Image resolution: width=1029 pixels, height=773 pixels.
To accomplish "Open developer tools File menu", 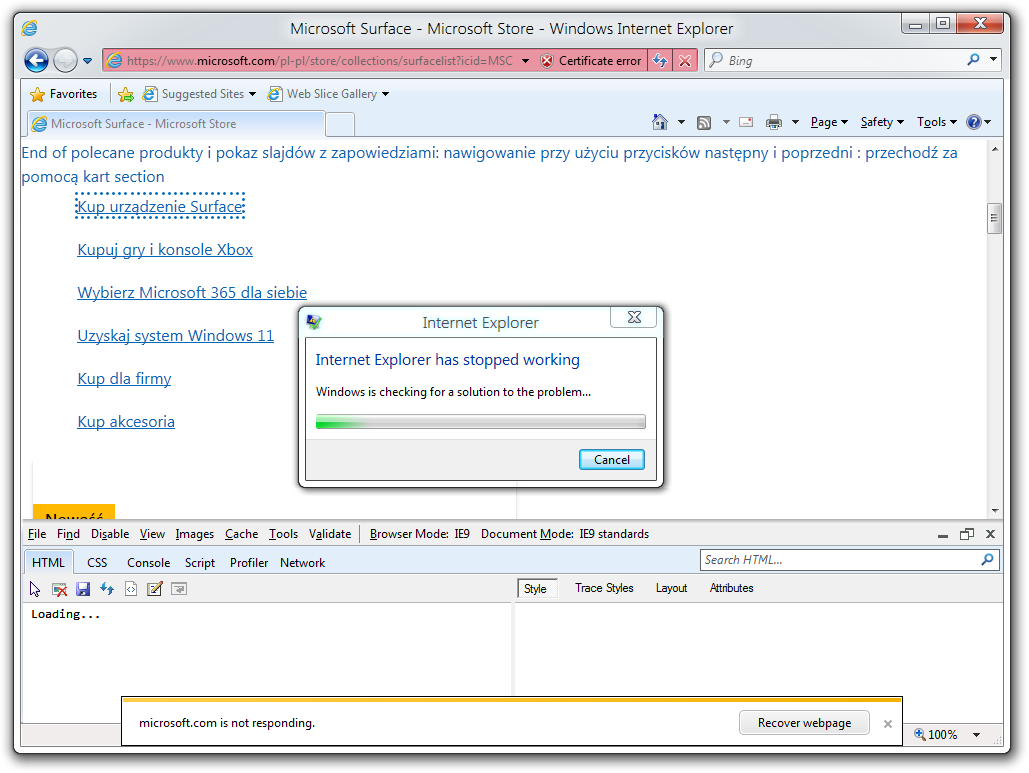I will point(37,534).
